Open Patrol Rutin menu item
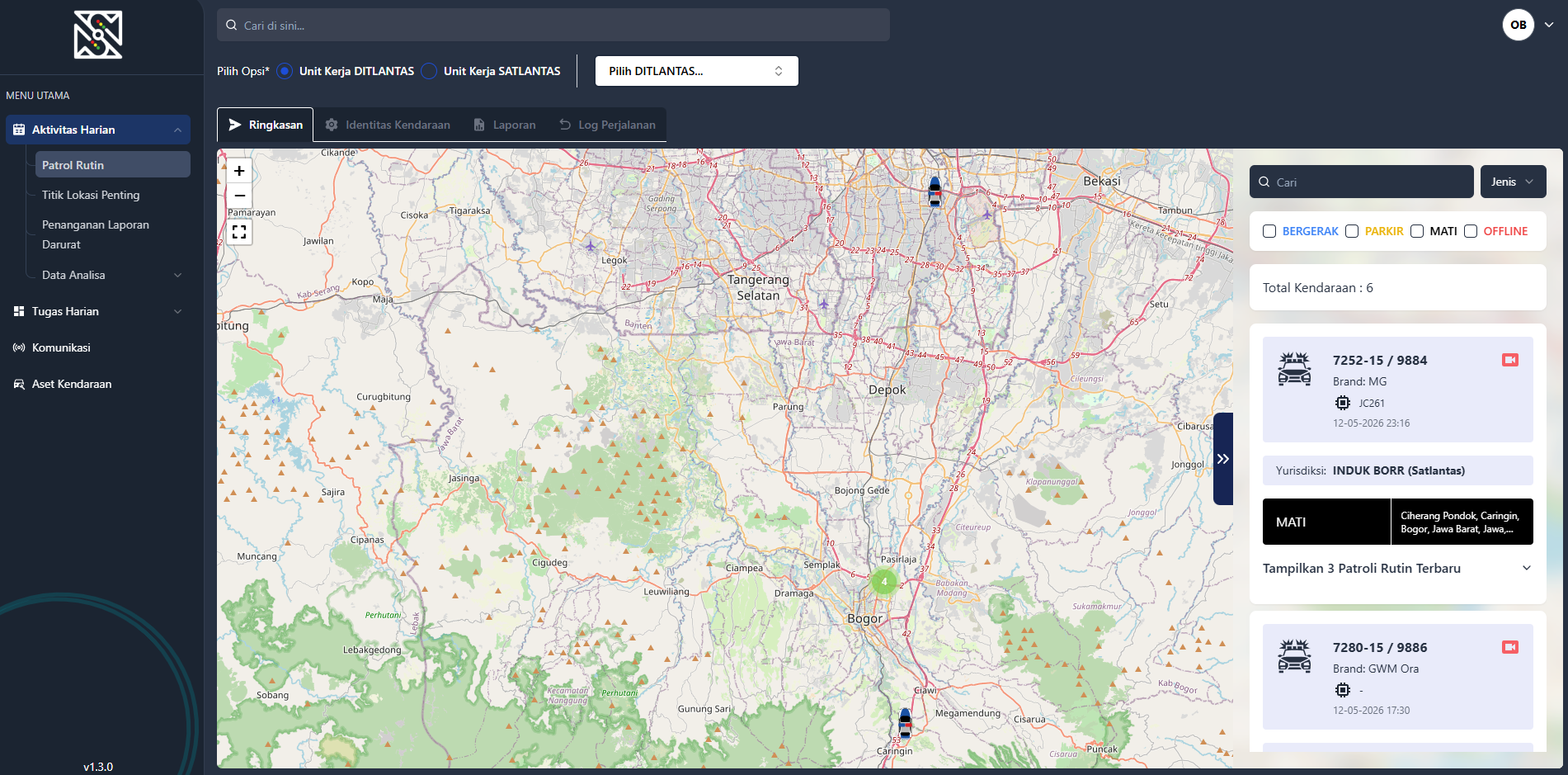 113,165
